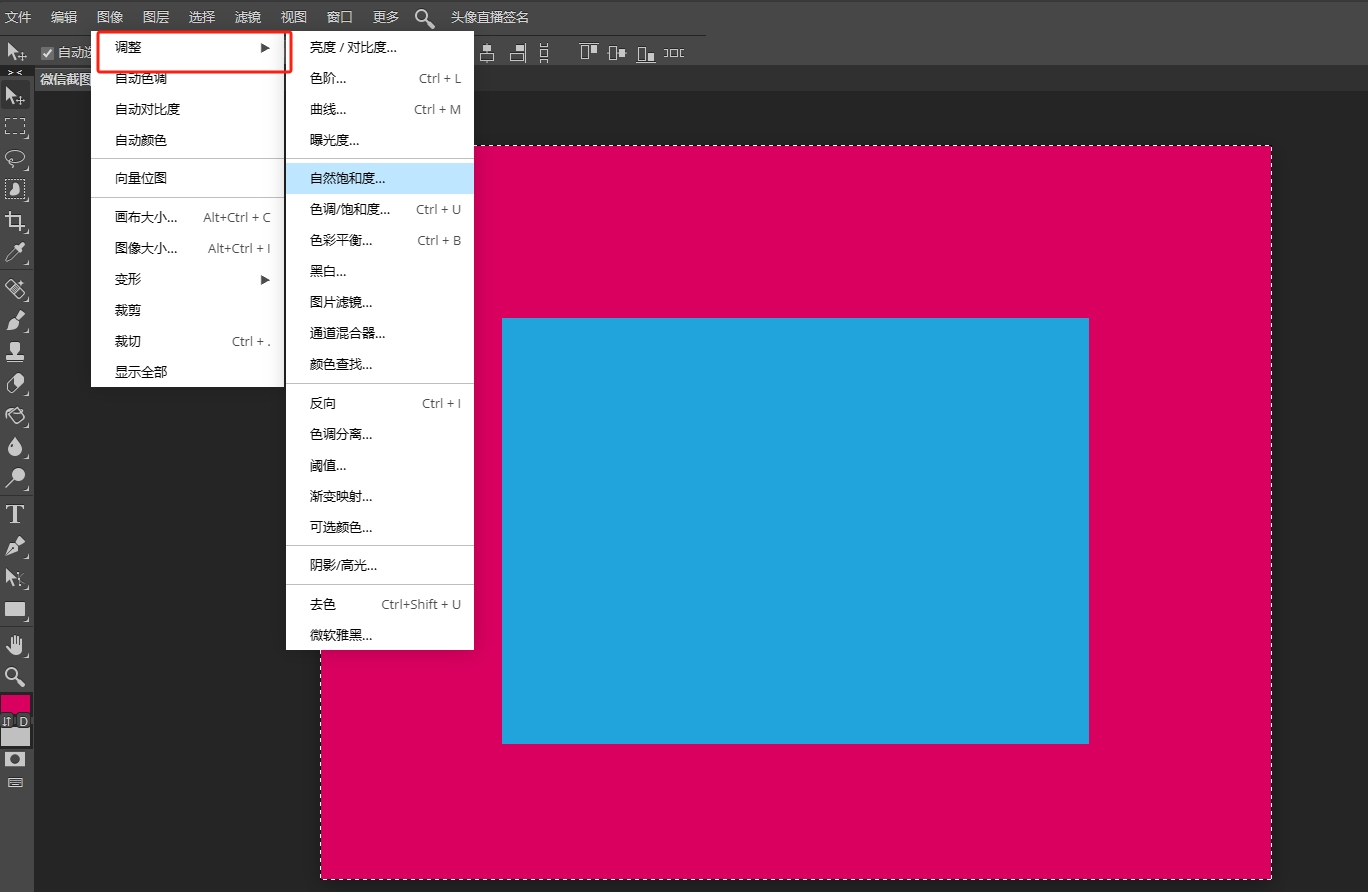Select the Clone Stamp tool
The width and height of the screenshot is (1368, 892).
[14, 351]
